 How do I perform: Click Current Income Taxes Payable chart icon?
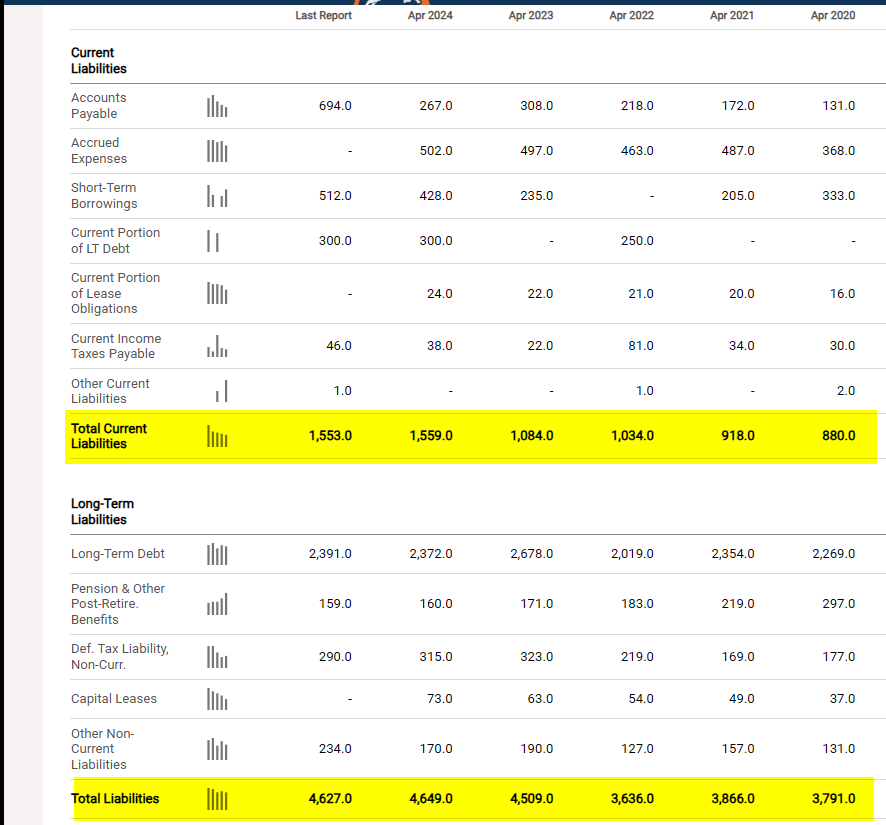217,346
